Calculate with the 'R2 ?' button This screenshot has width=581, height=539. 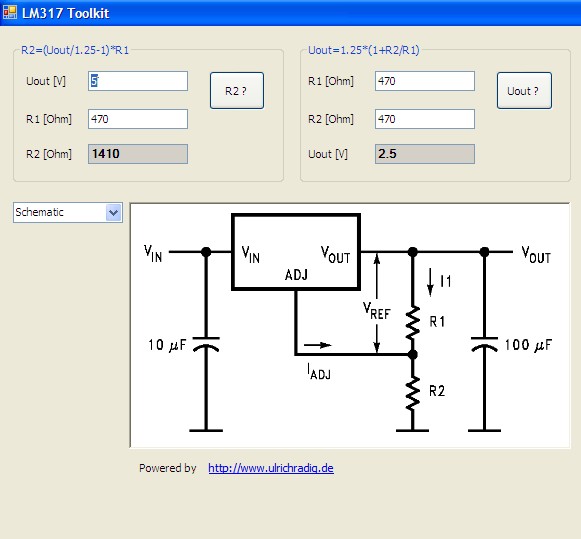tap(237, 90)
